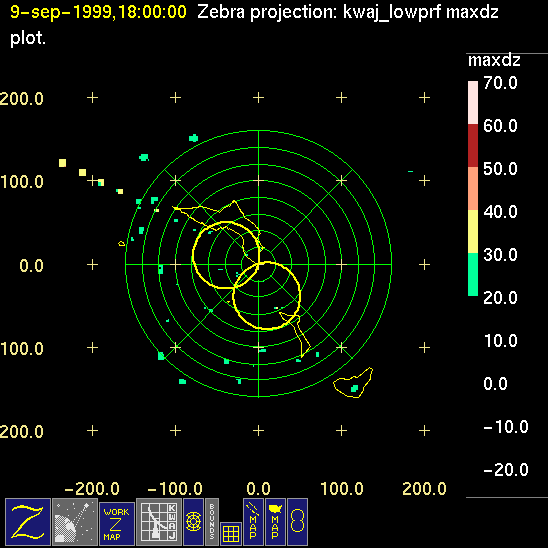The image size is (548, 548).
Task: Select the WORK Z MAP button
Action: (117, 524)
